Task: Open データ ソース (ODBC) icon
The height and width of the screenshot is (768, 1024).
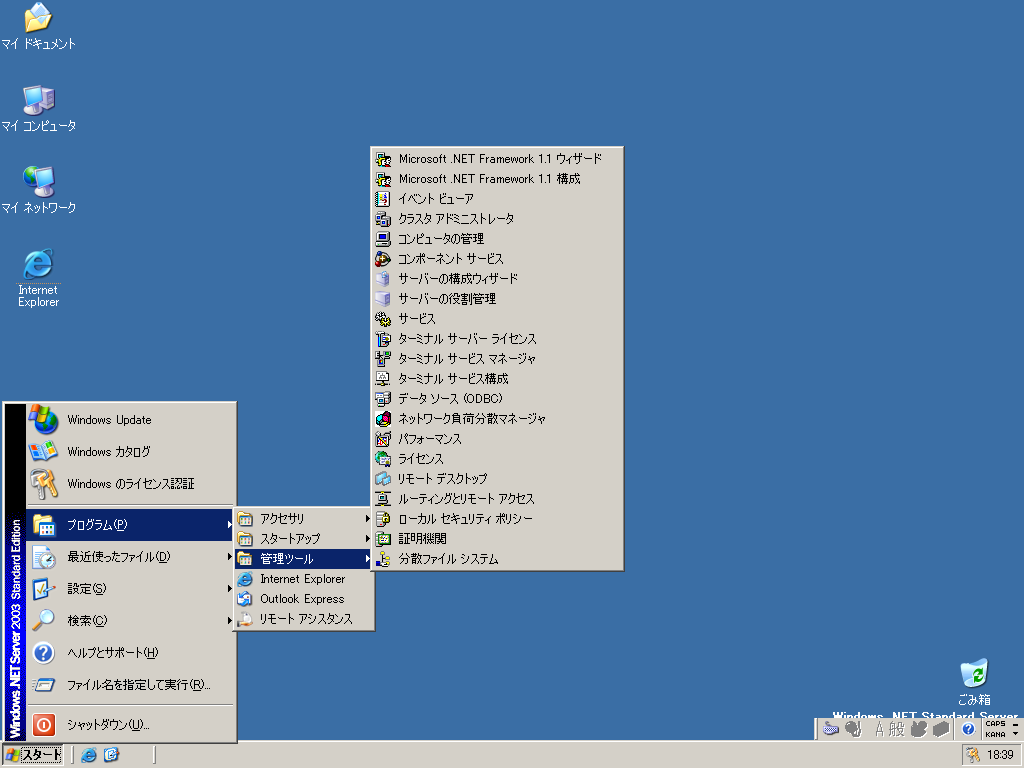Action: (383, 398)
